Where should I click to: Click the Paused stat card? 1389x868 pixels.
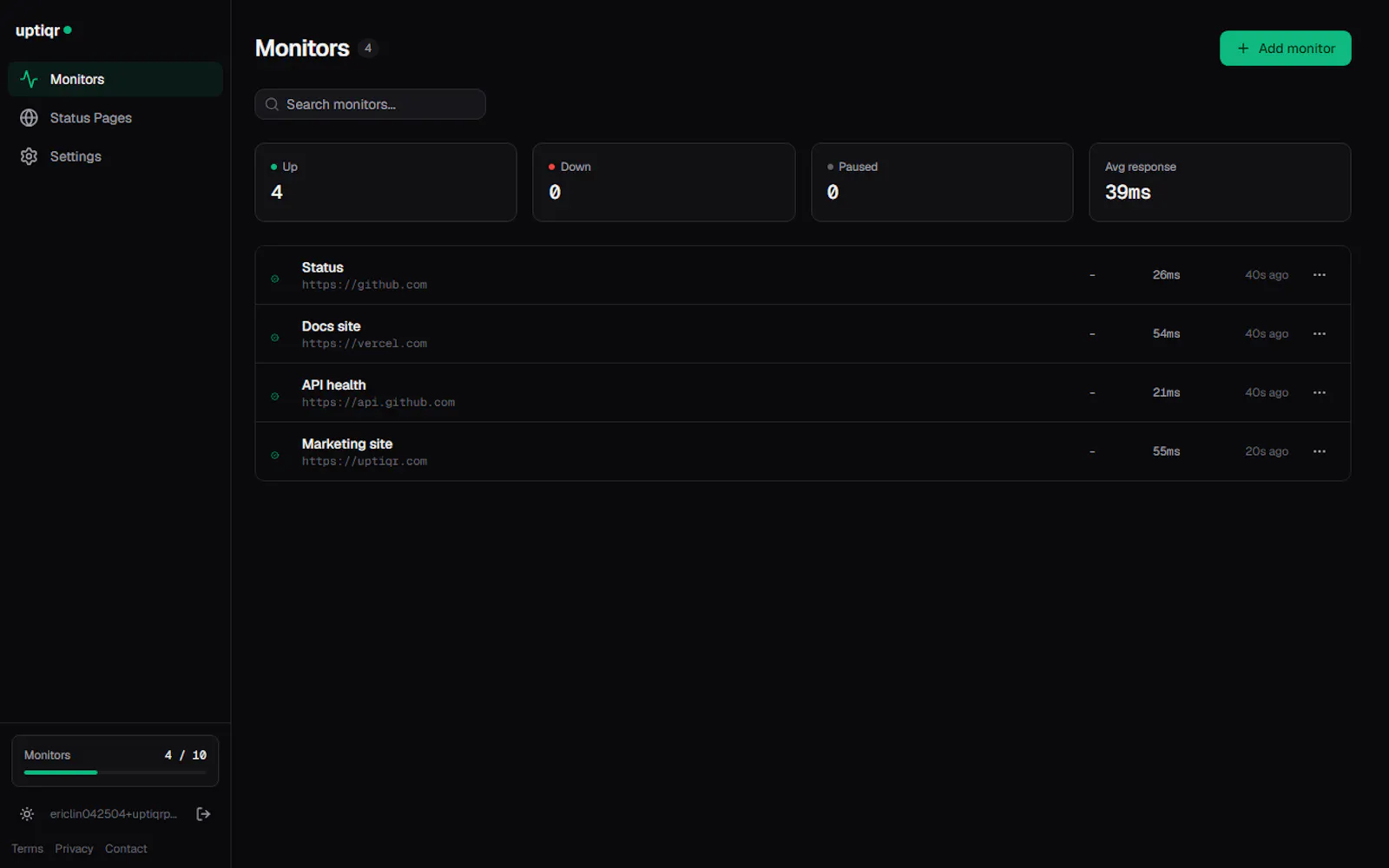942,182
